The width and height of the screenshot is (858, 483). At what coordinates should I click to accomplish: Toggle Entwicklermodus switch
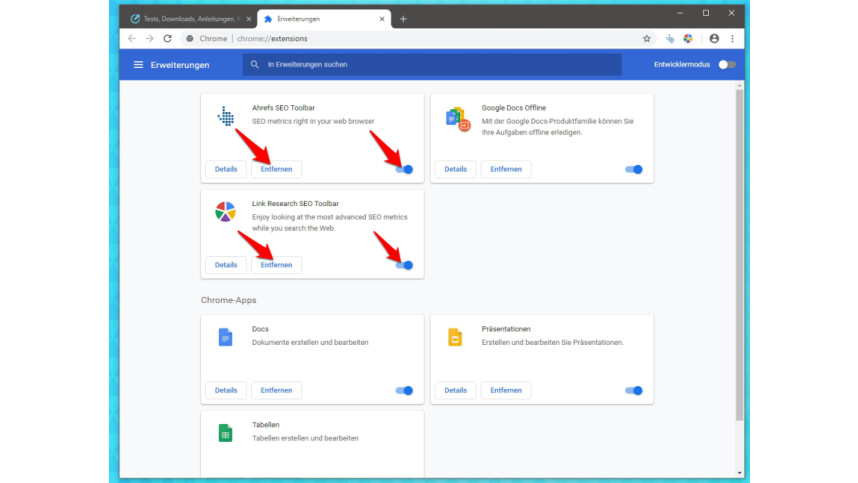click(x=727, y=65)
